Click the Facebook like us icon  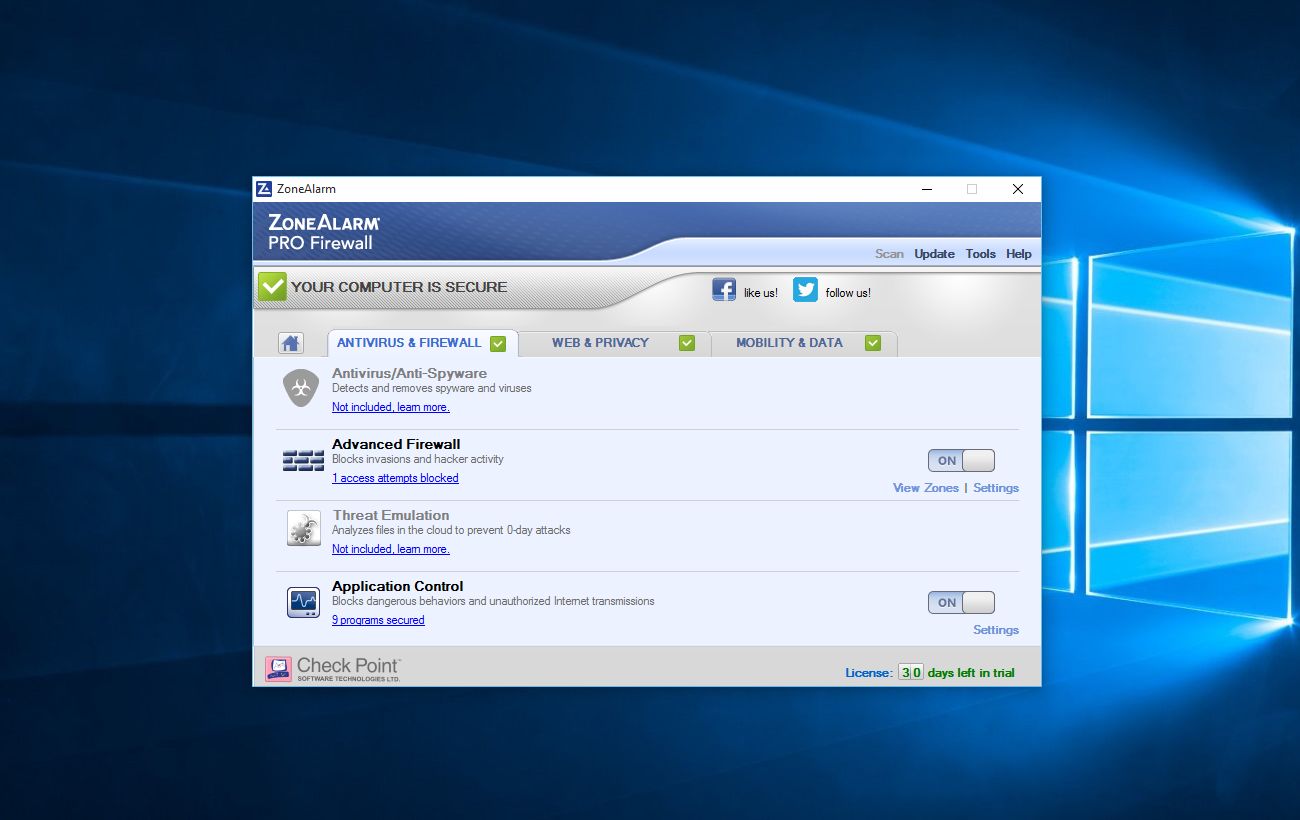point(724,290)
